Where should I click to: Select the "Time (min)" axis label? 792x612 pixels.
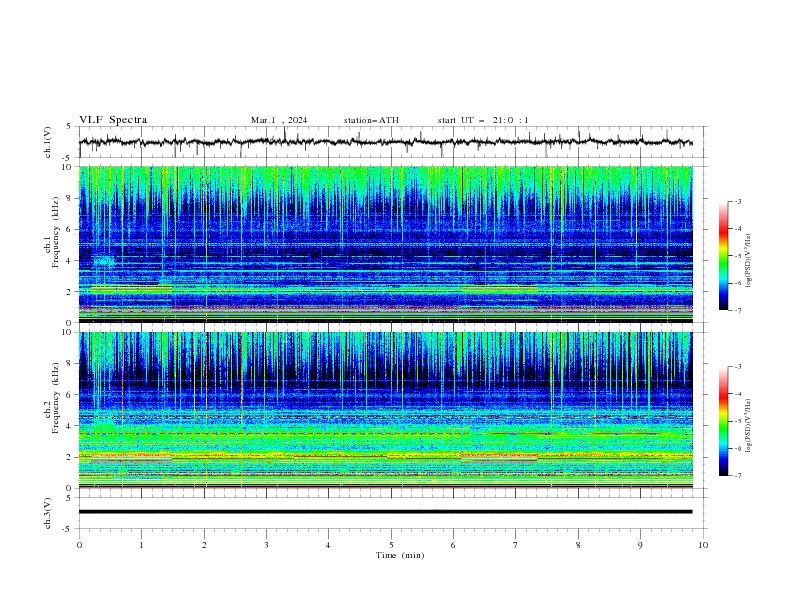point(400,555)
